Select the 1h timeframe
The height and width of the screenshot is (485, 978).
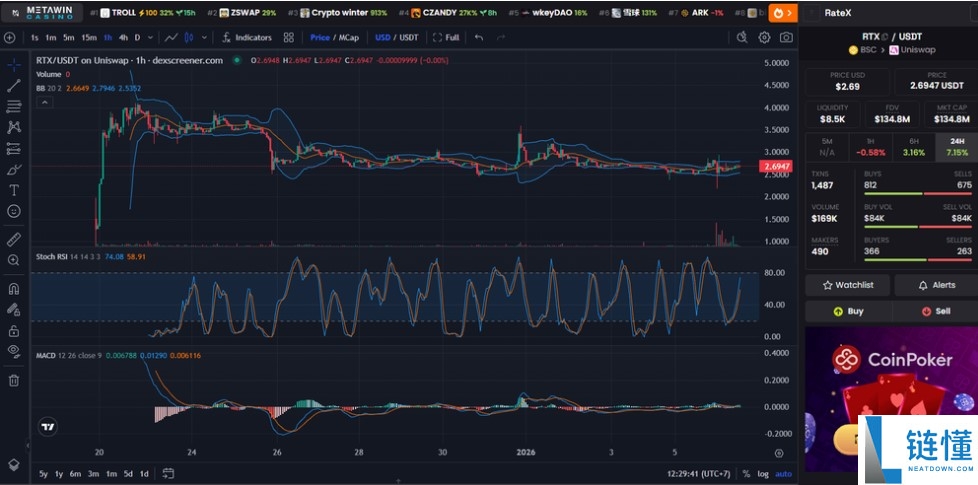click(108, 37)
